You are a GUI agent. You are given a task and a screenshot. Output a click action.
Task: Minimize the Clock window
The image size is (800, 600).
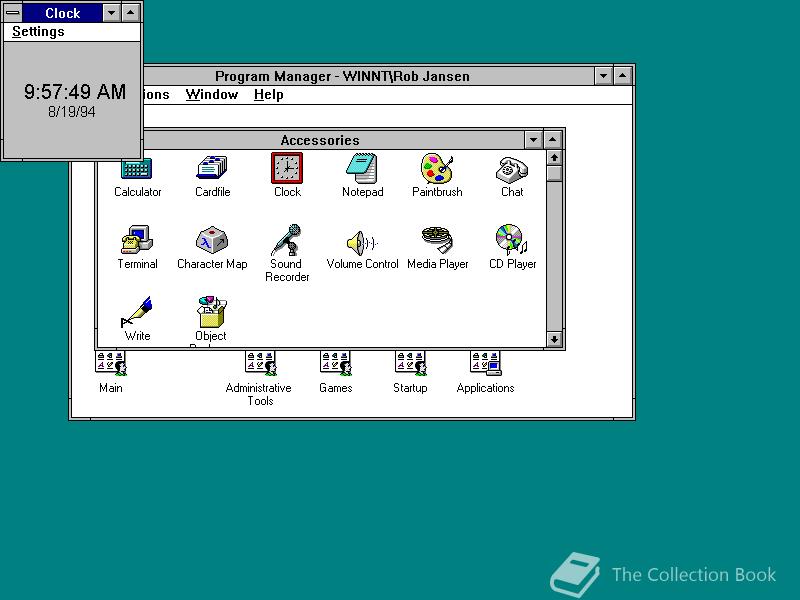tap(111, 13)
